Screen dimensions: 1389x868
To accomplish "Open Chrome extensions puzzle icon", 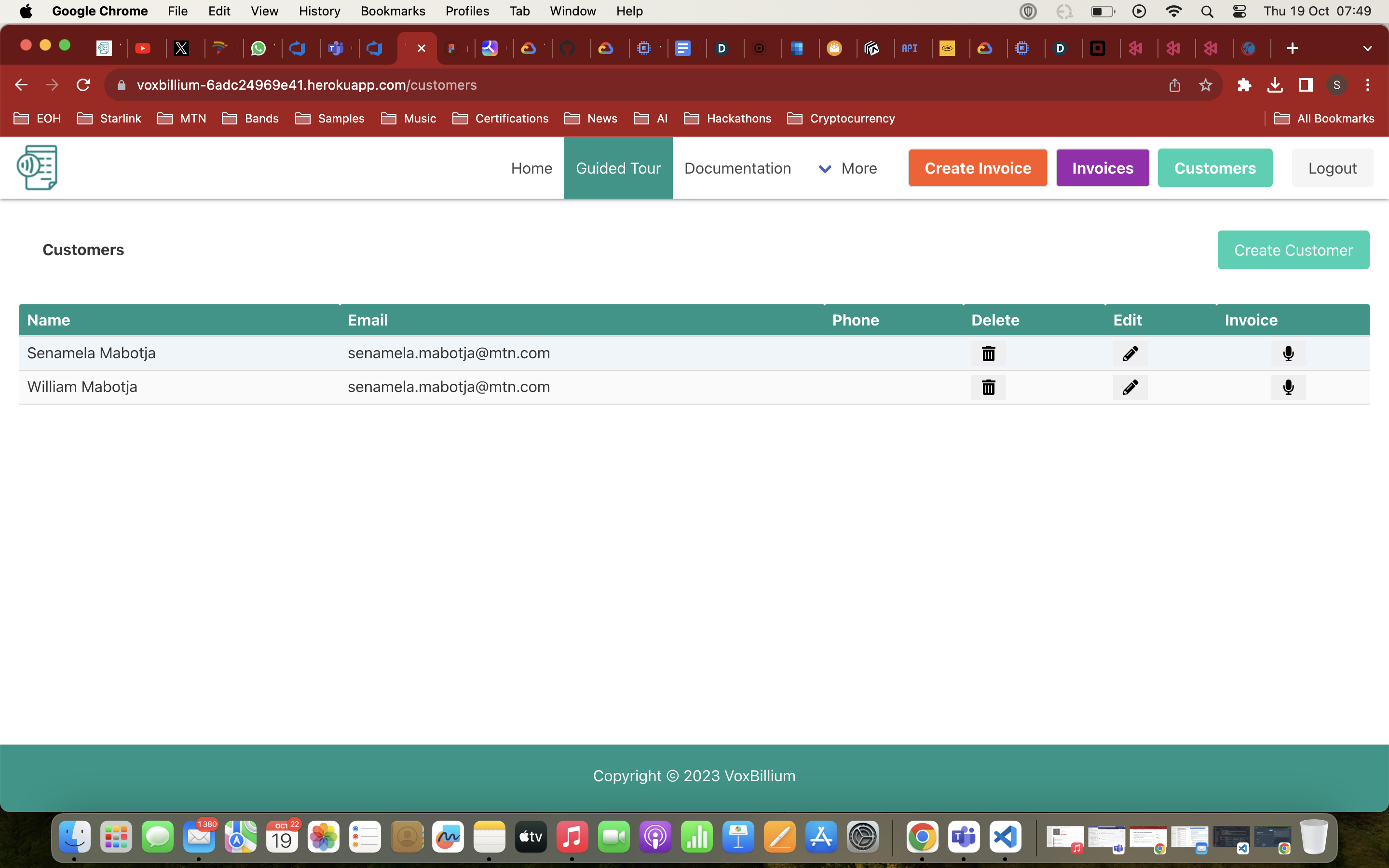I will pyautogui.click(x=1244, y=85).
